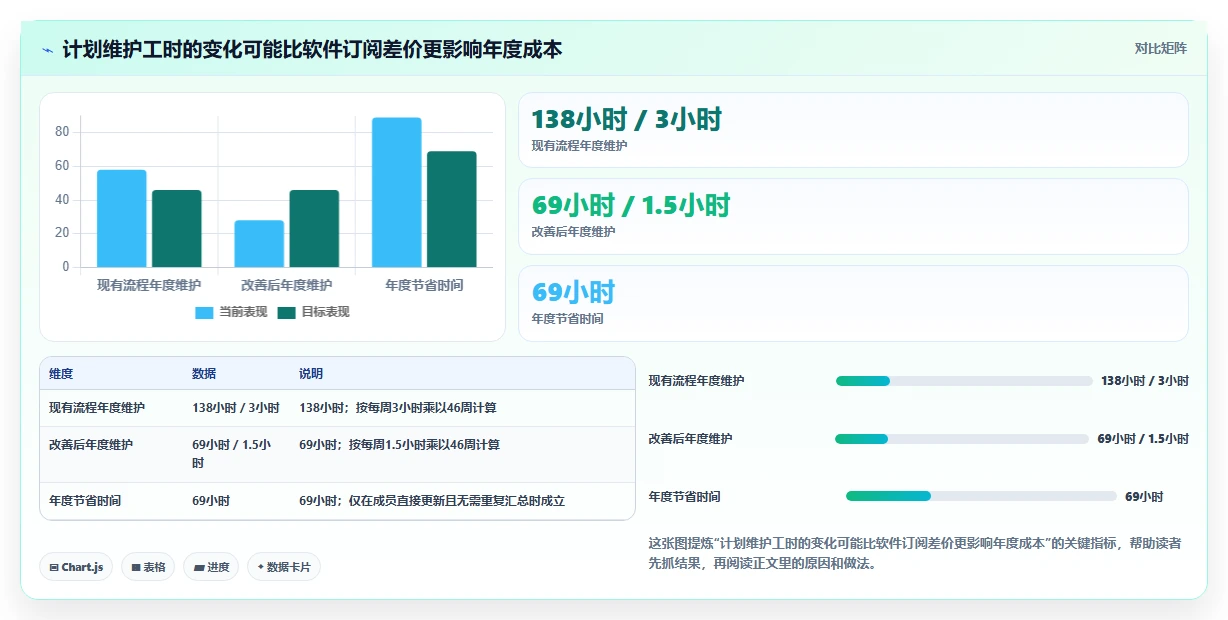Viewport: 1228px width, 620px height.
Task: Click the light blue bar for 年度节省时间
Action: coord(397,192)
